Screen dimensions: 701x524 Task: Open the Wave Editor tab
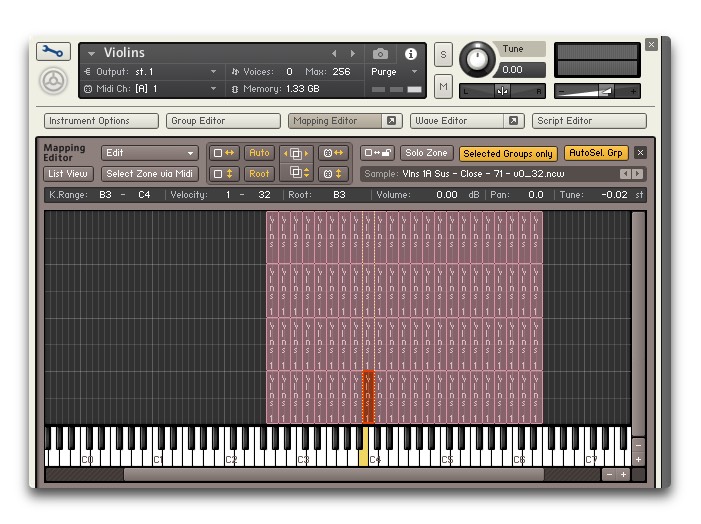pyautogui.click(x=457, y=121)
